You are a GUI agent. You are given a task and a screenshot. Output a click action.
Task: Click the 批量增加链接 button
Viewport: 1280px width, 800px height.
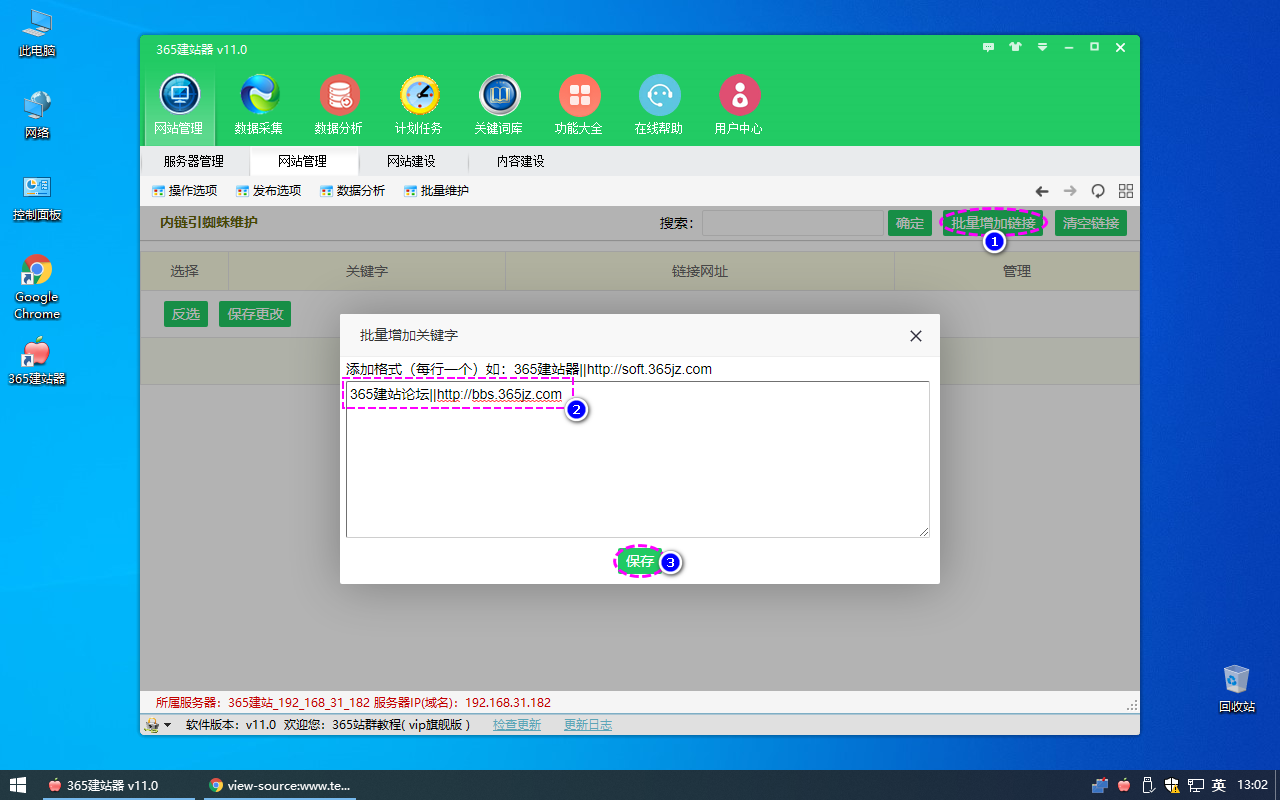pos(993,223)
